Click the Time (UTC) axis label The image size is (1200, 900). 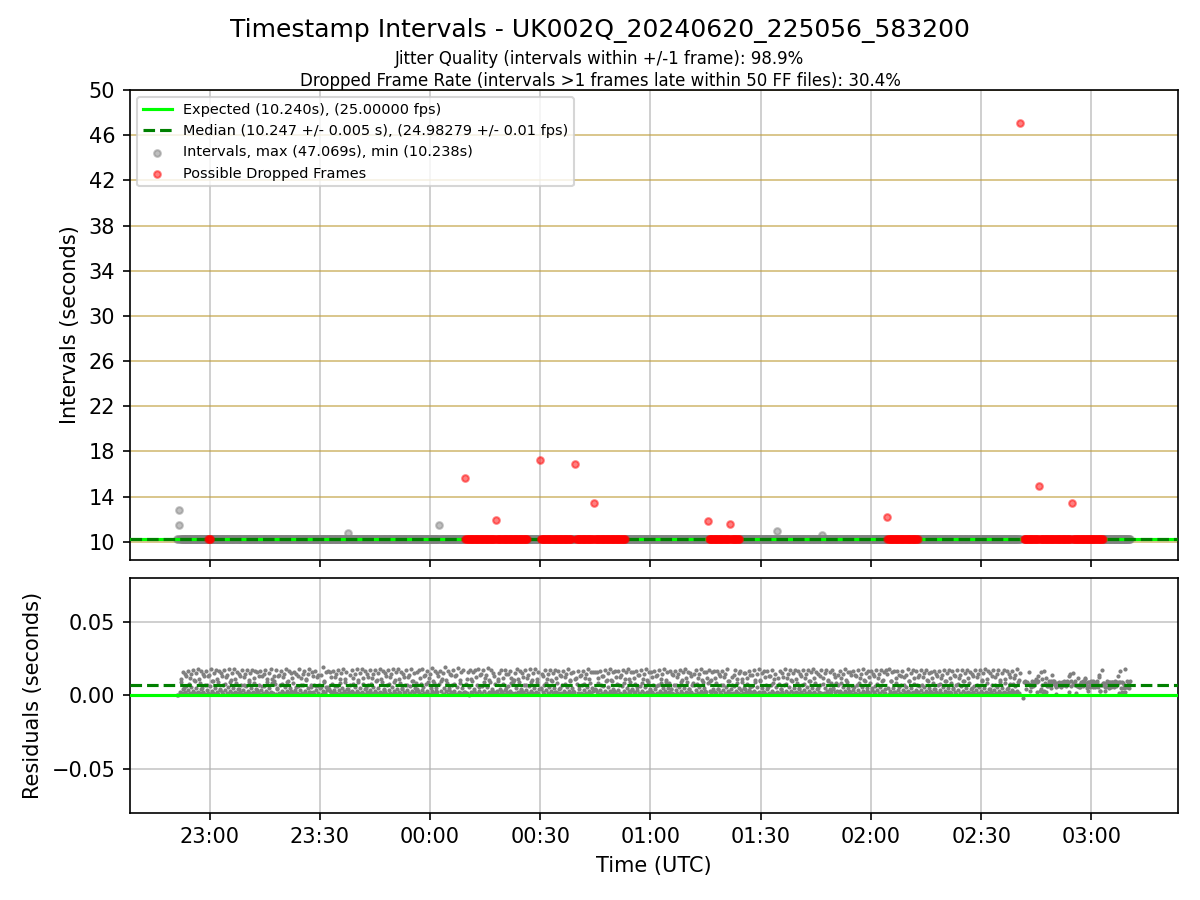click(653, 865)
